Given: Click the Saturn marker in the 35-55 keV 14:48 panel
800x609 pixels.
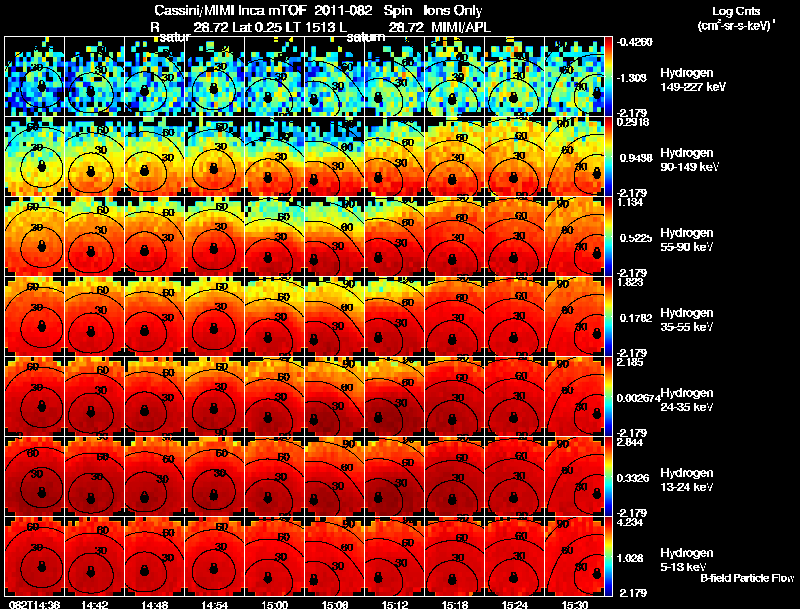Looking at the screenshot, I should tap(144, 330).
